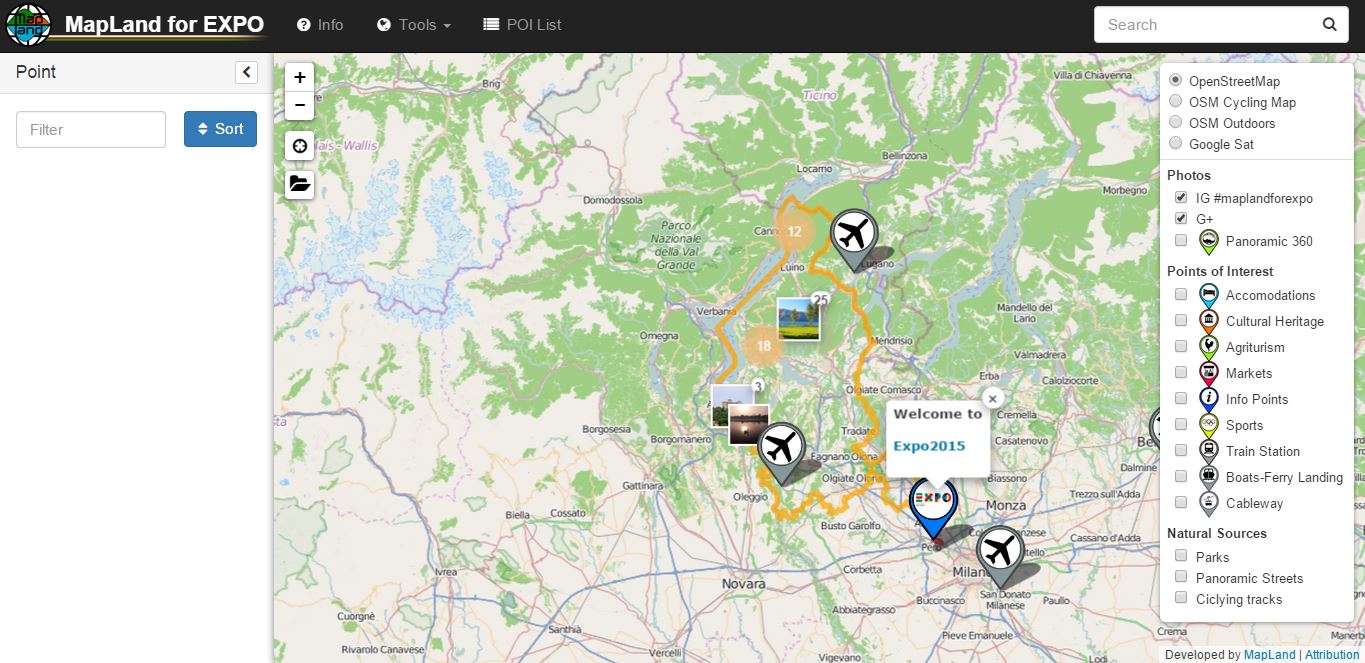Zoom in the map with plus button
Screen dimensions: 1365x663
(x=299, y=77)
